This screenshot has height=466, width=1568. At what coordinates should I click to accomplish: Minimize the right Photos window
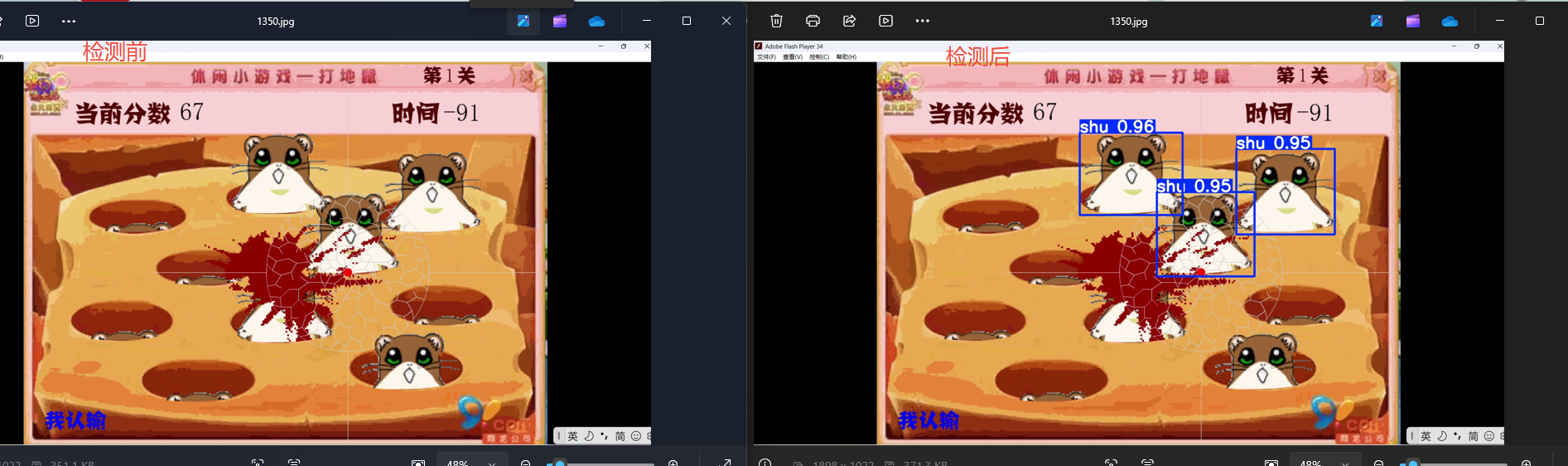point(1500,21)
